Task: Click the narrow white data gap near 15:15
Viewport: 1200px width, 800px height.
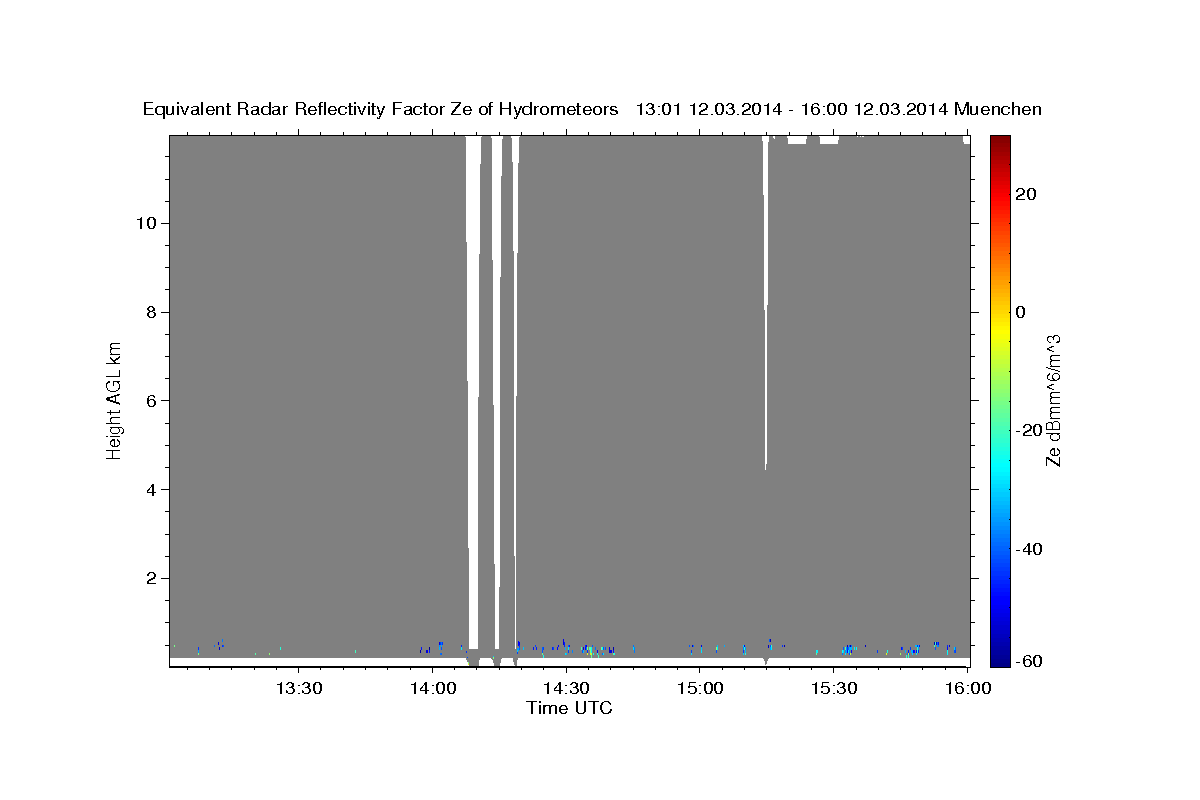Action: point(766,305)
